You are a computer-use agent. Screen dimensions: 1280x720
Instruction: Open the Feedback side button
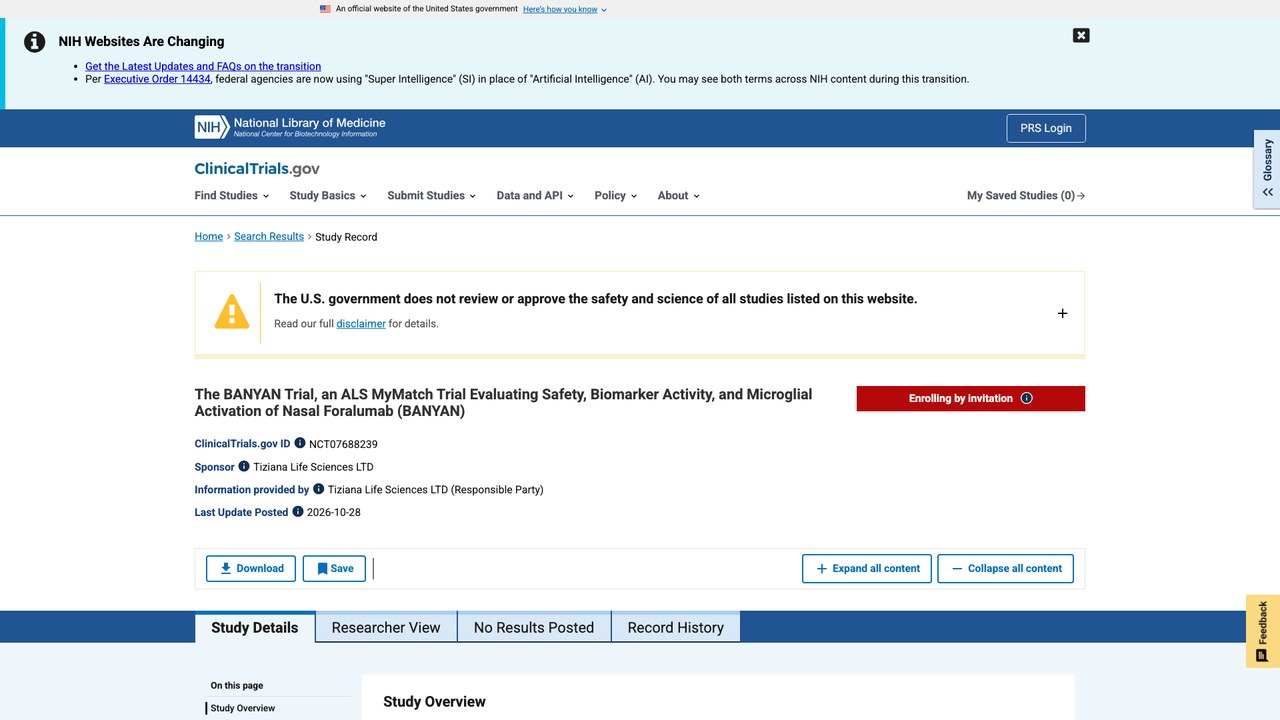pyautogui.click(x=1263, y=631)
